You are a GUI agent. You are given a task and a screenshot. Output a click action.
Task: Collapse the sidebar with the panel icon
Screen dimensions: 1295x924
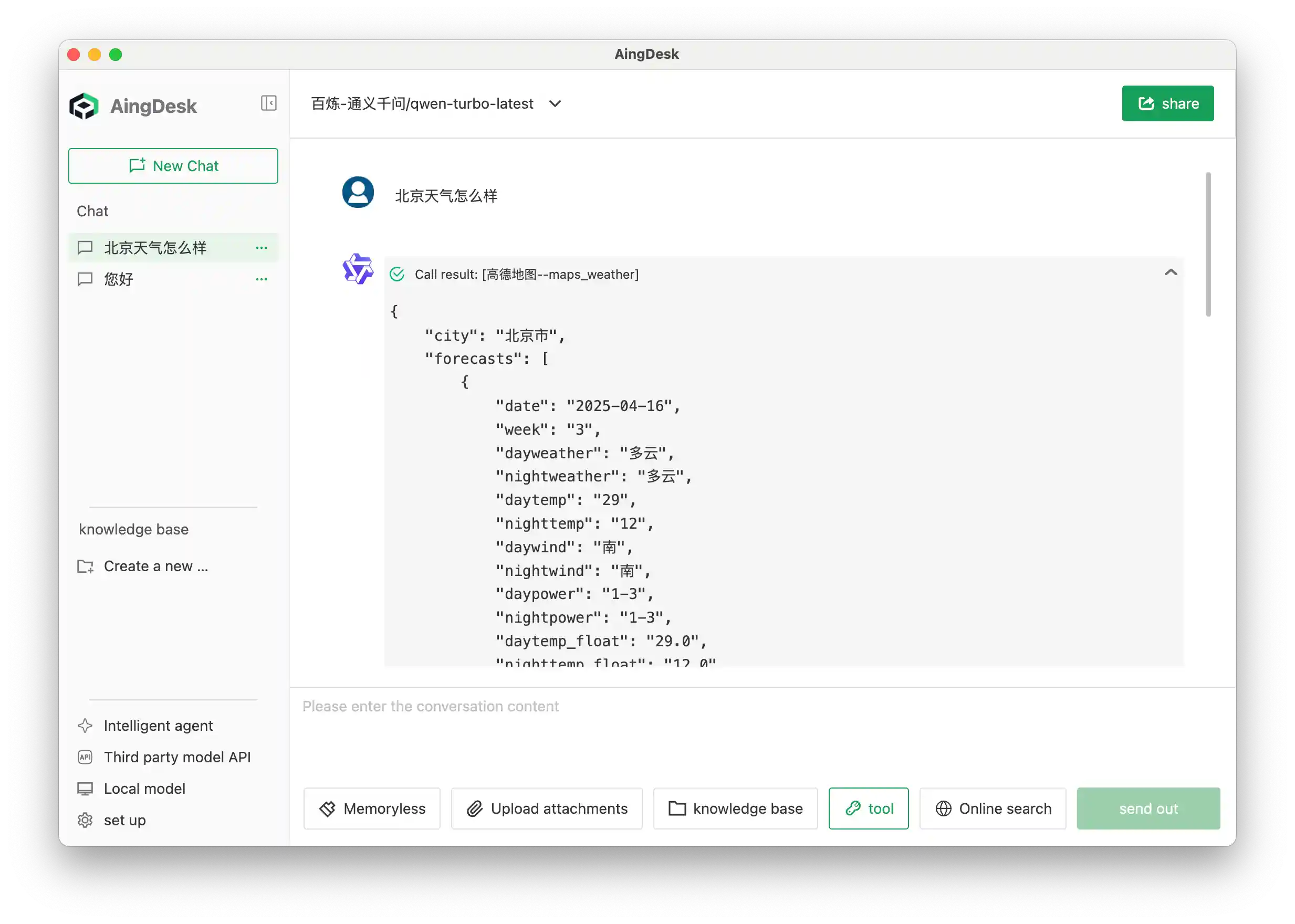[x=268, y=103]
